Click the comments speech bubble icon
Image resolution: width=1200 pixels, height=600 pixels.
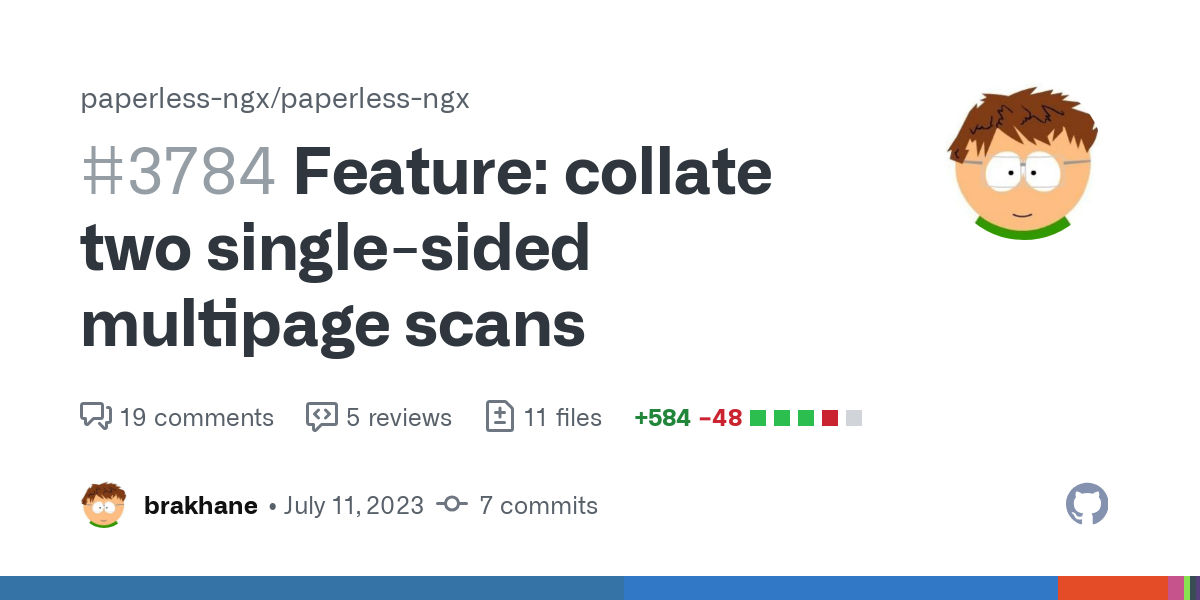[95, 417]
